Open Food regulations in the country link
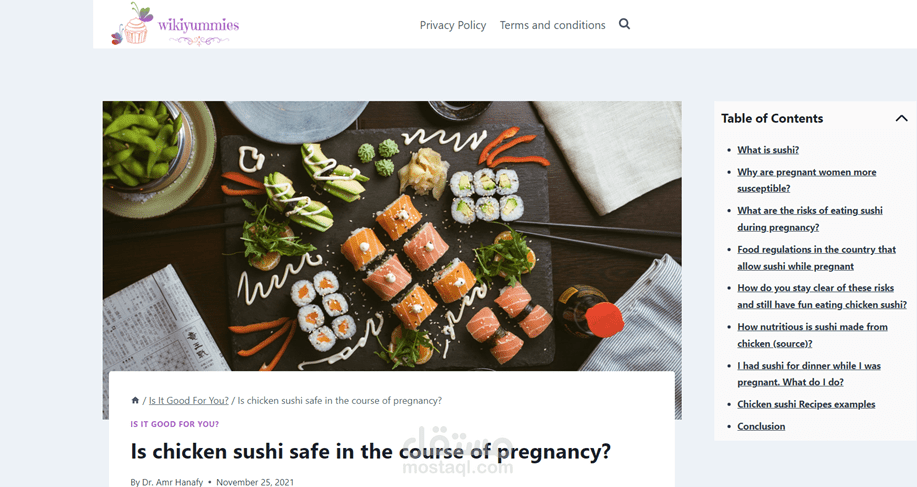 816,258
